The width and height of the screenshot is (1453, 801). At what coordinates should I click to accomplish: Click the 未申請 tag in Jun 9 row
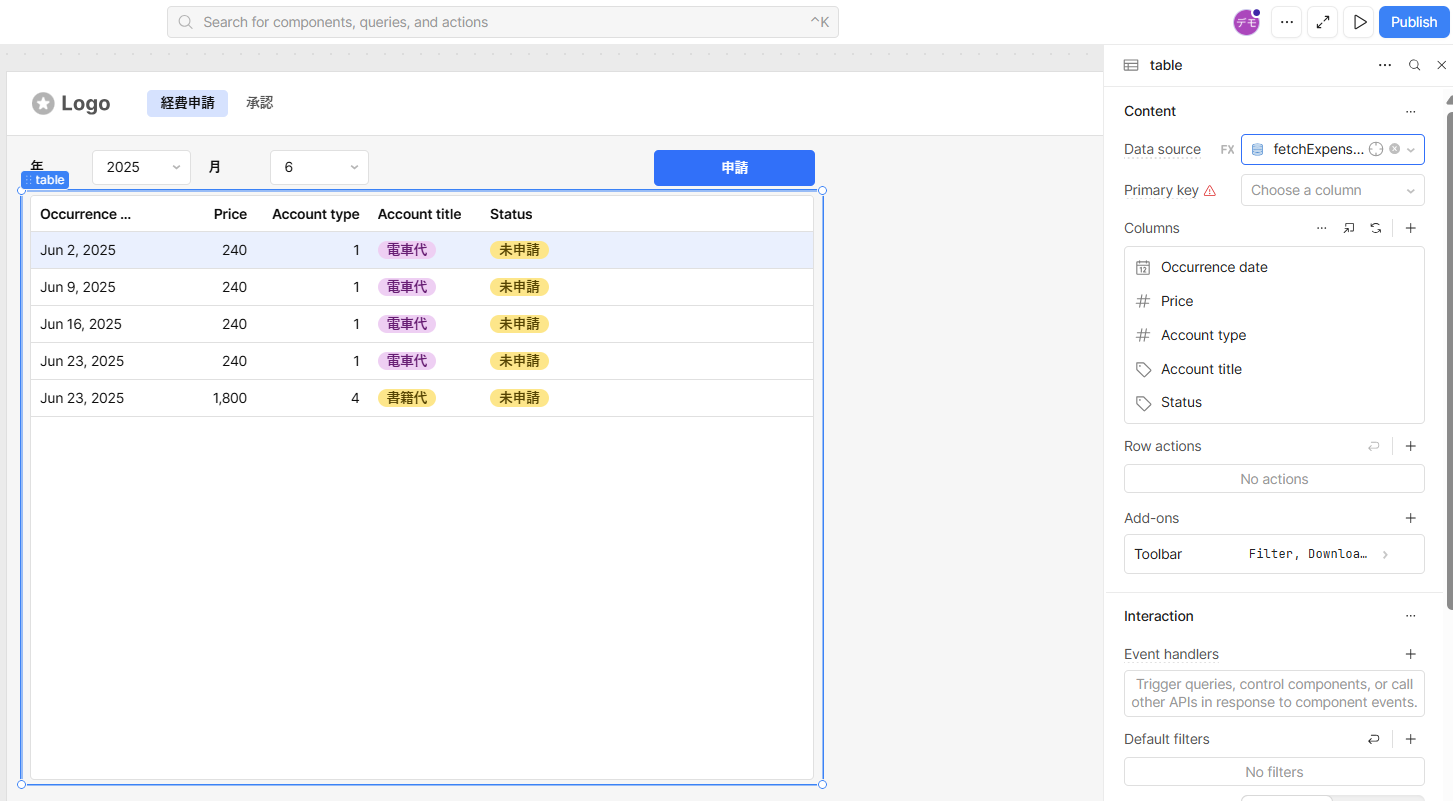click(519, 287)
